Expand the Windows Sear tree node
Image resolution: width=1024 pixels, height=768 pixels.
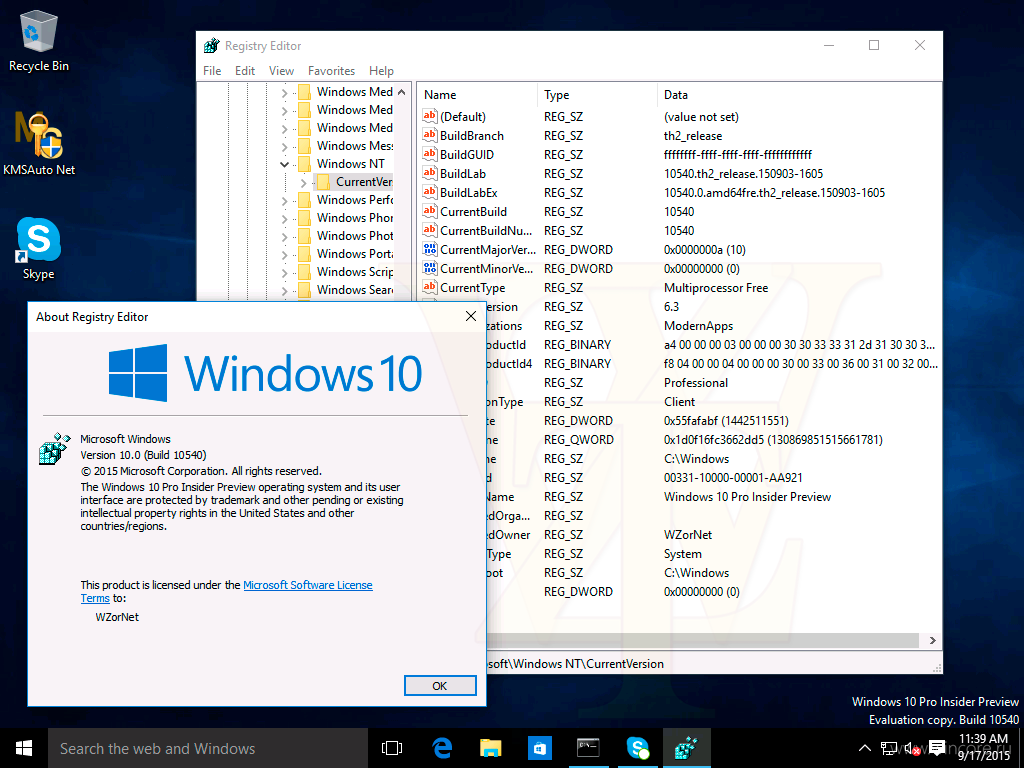284,291
